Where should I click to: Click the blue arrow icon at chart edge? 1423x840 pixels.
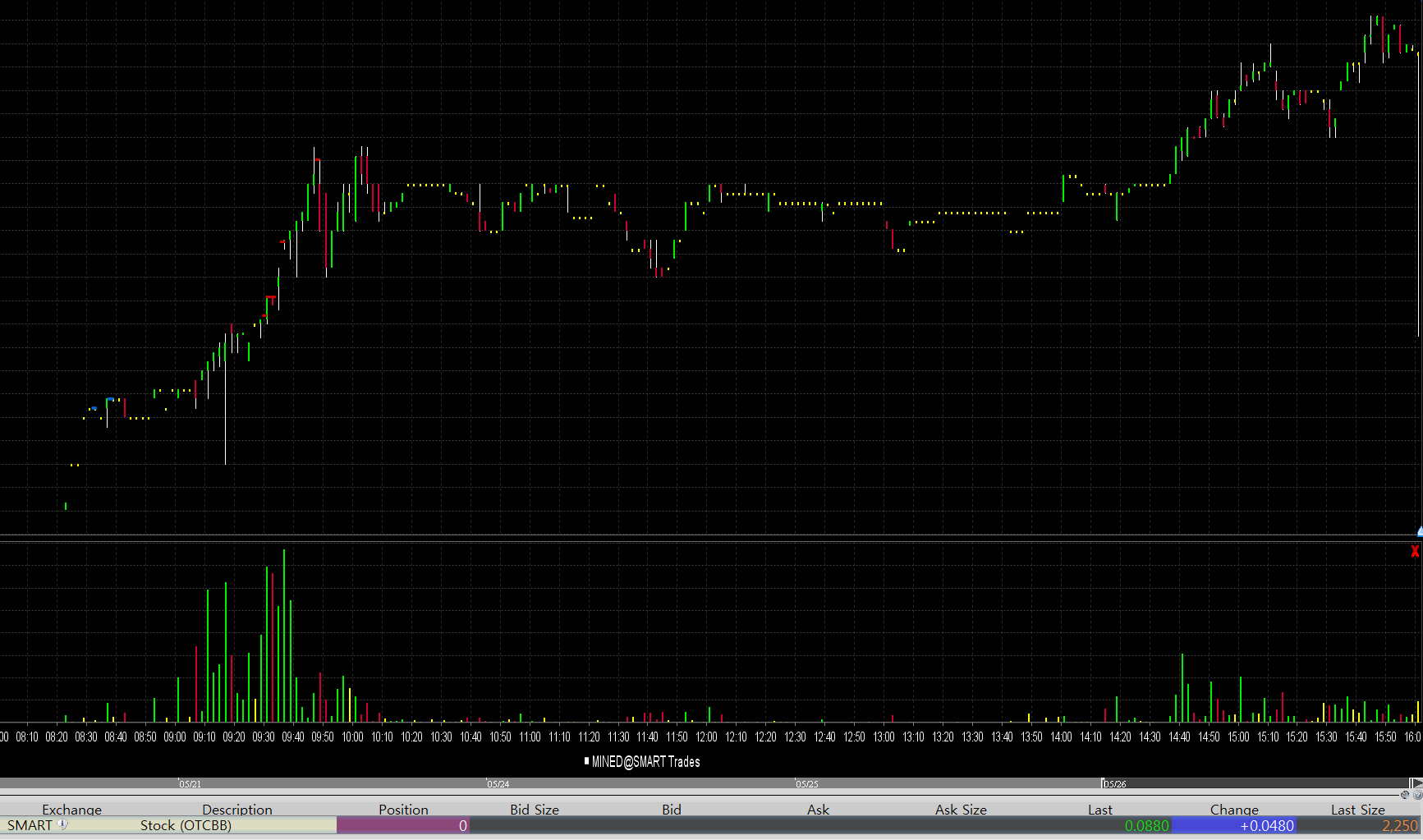(x=1419, y=532)
